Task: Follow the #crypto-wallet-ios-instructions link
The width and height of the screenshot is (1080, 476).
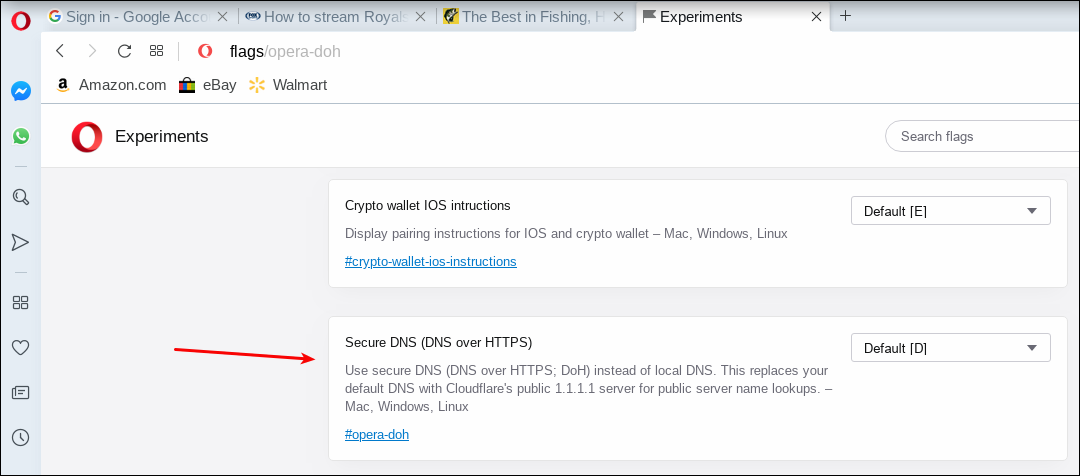Action: tap(430, 262)
